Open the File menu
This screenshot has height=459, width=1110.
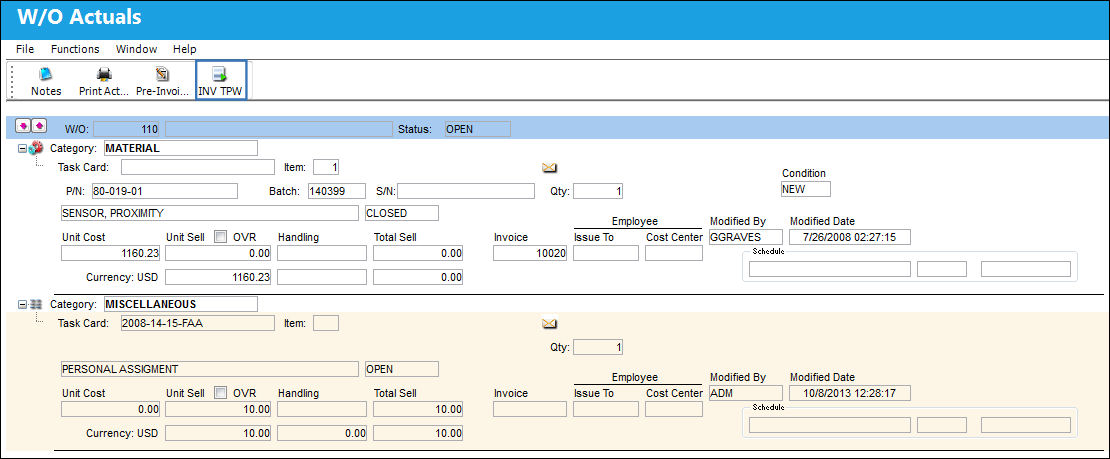pyautogui.click(x=25, y=49)
